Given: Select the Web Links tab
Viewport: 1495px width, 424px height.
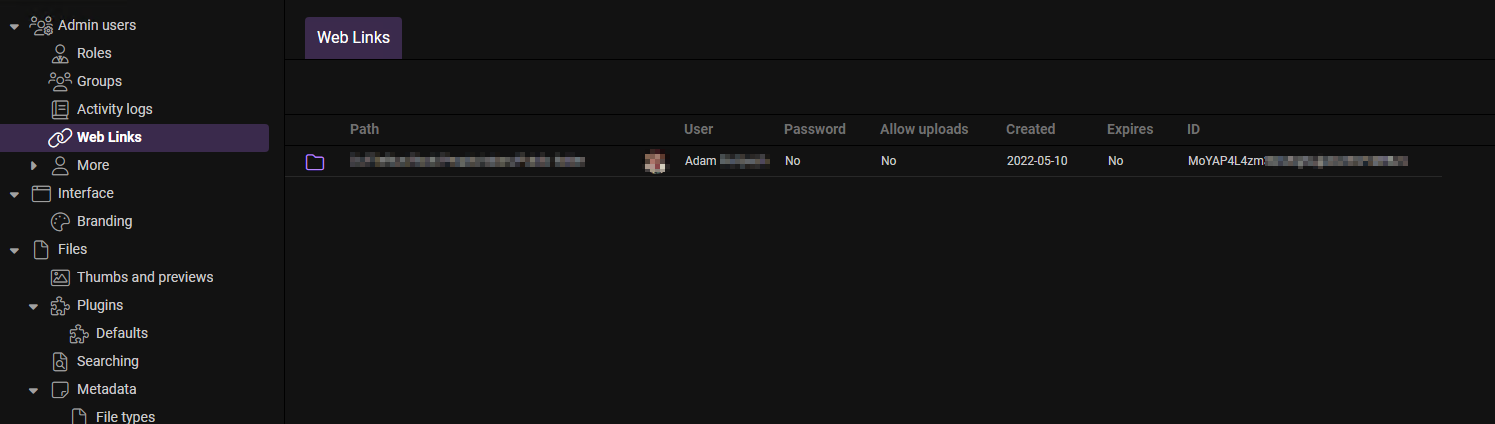Looking at the screenshot, I should (353, 38).
